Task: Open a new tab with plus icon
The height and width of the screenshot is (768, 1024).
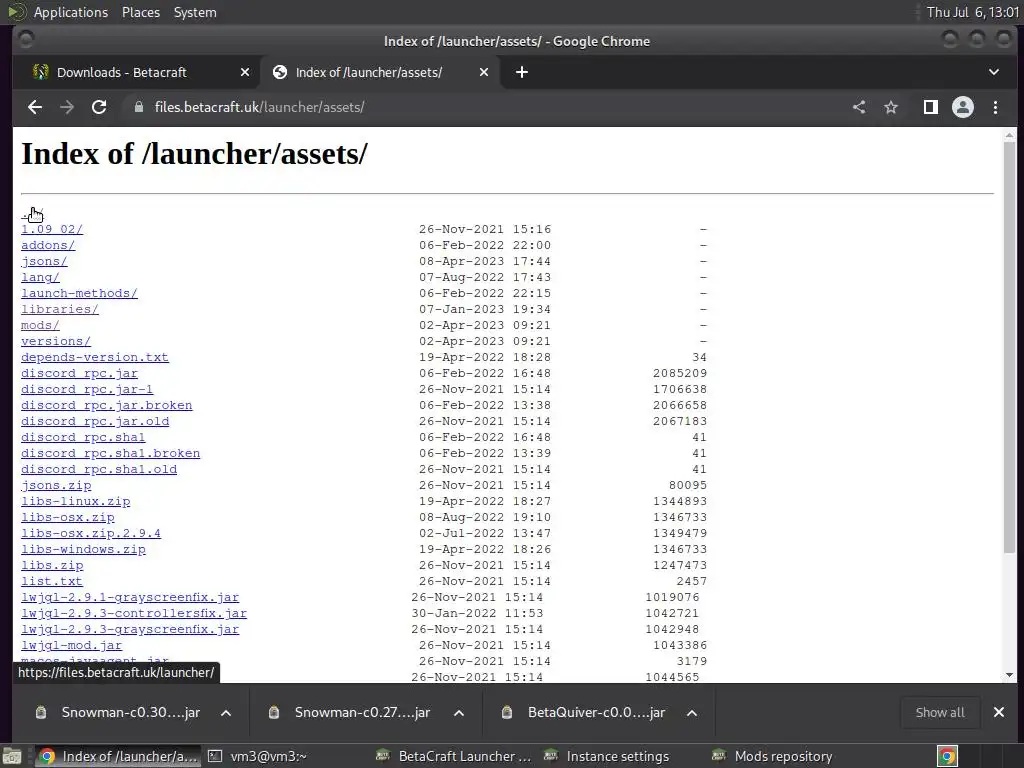Action: point(522,72)
